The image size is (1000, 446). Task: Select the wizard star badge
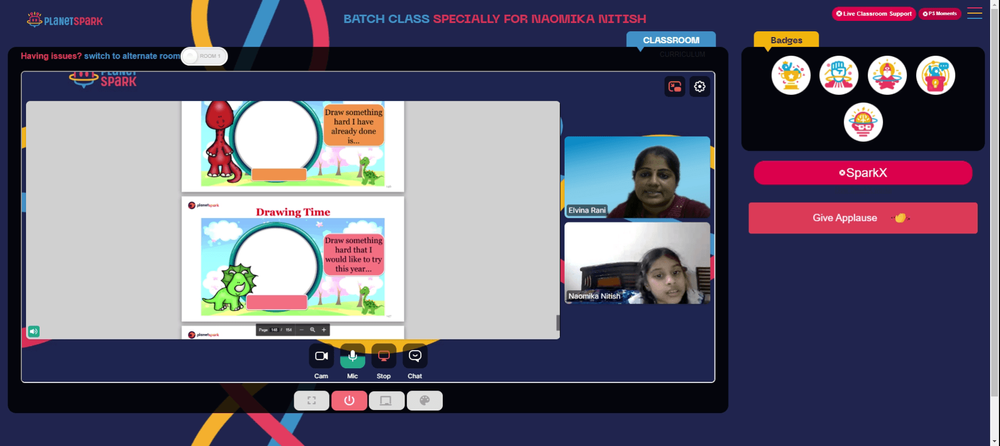887,75
